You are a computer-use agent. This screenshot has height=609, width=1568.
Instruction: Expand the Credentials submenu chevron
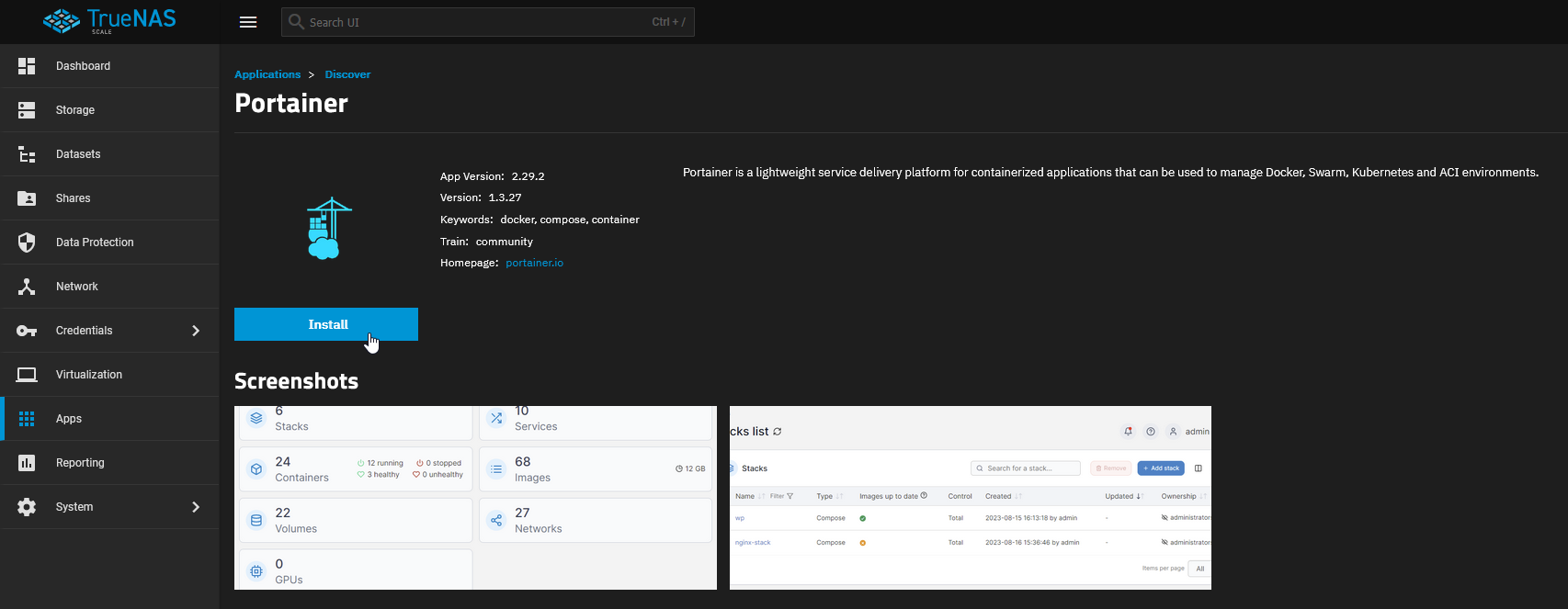point(196,331)
